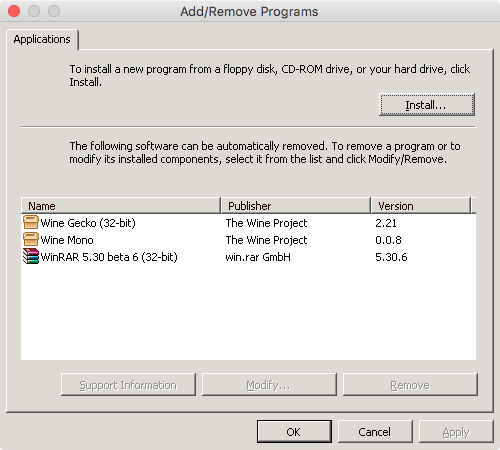Click "The Wine Project" in Wine Mono row
The height and width of the screenshot is (450, 500).
click(266, 240)
